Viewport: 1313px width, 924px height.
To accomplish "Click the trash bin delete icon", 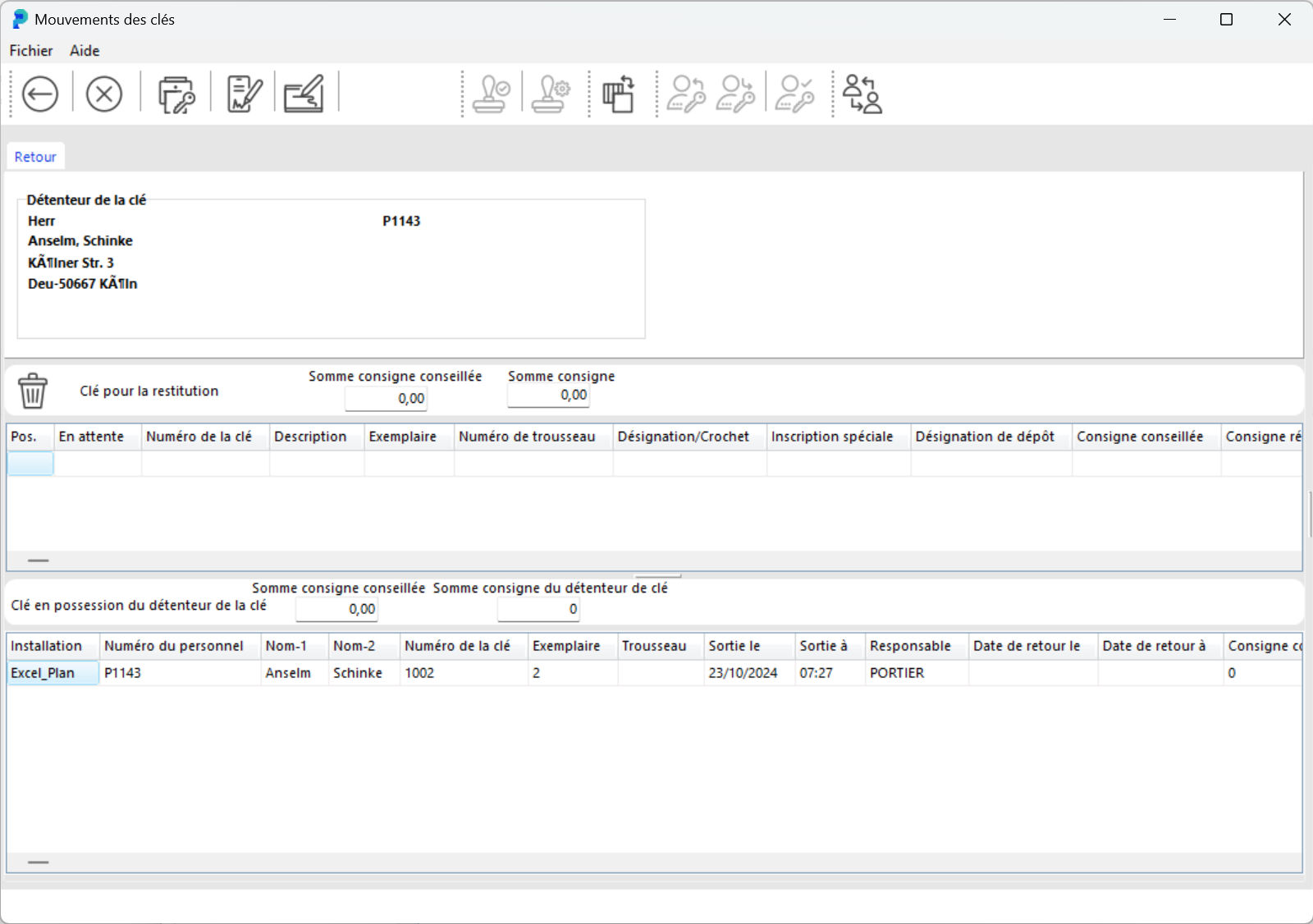I will [x=33, y=391].
